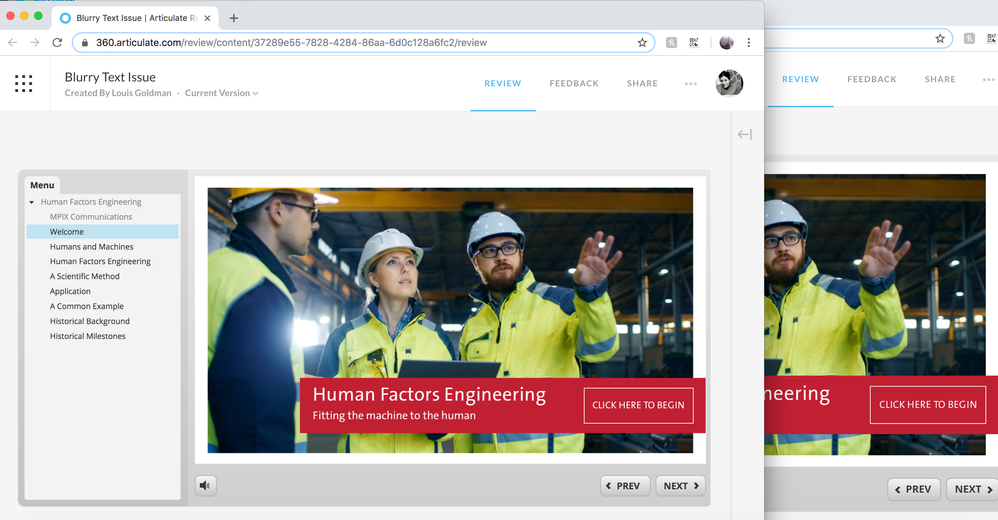Select Historical Milestones menu item
The image size is (998, 520).
click(88, 336)
